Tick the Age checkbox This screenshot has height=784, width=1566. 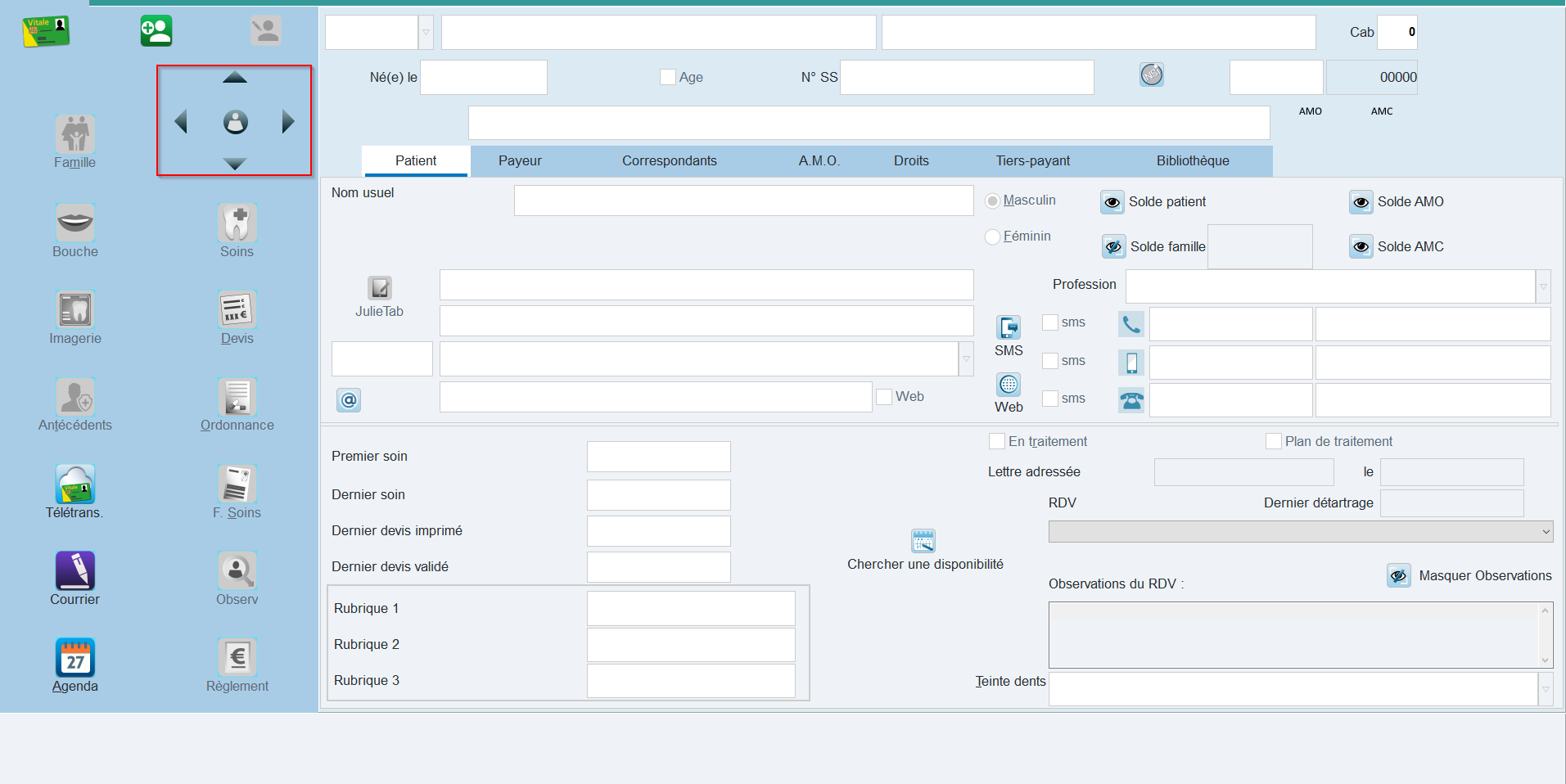pyautogui.click(x=668, y=77)
